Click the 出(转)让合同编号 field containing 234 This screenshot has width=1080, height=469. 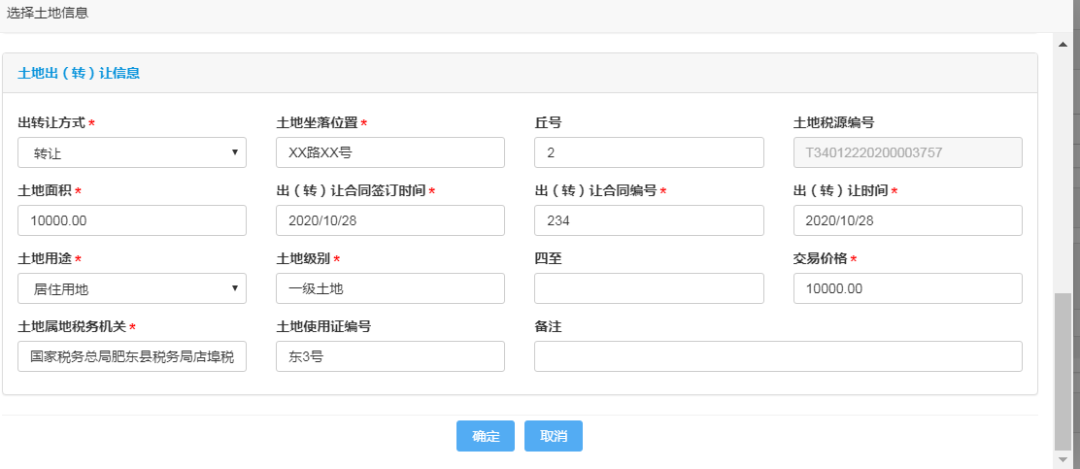649,220
